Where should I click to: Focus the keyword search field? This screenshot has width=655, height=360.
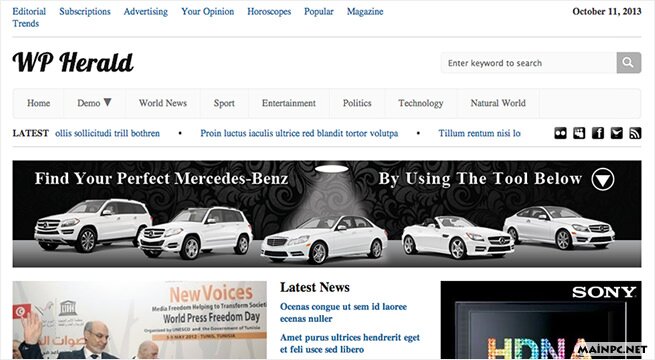[x=529, y=63]
